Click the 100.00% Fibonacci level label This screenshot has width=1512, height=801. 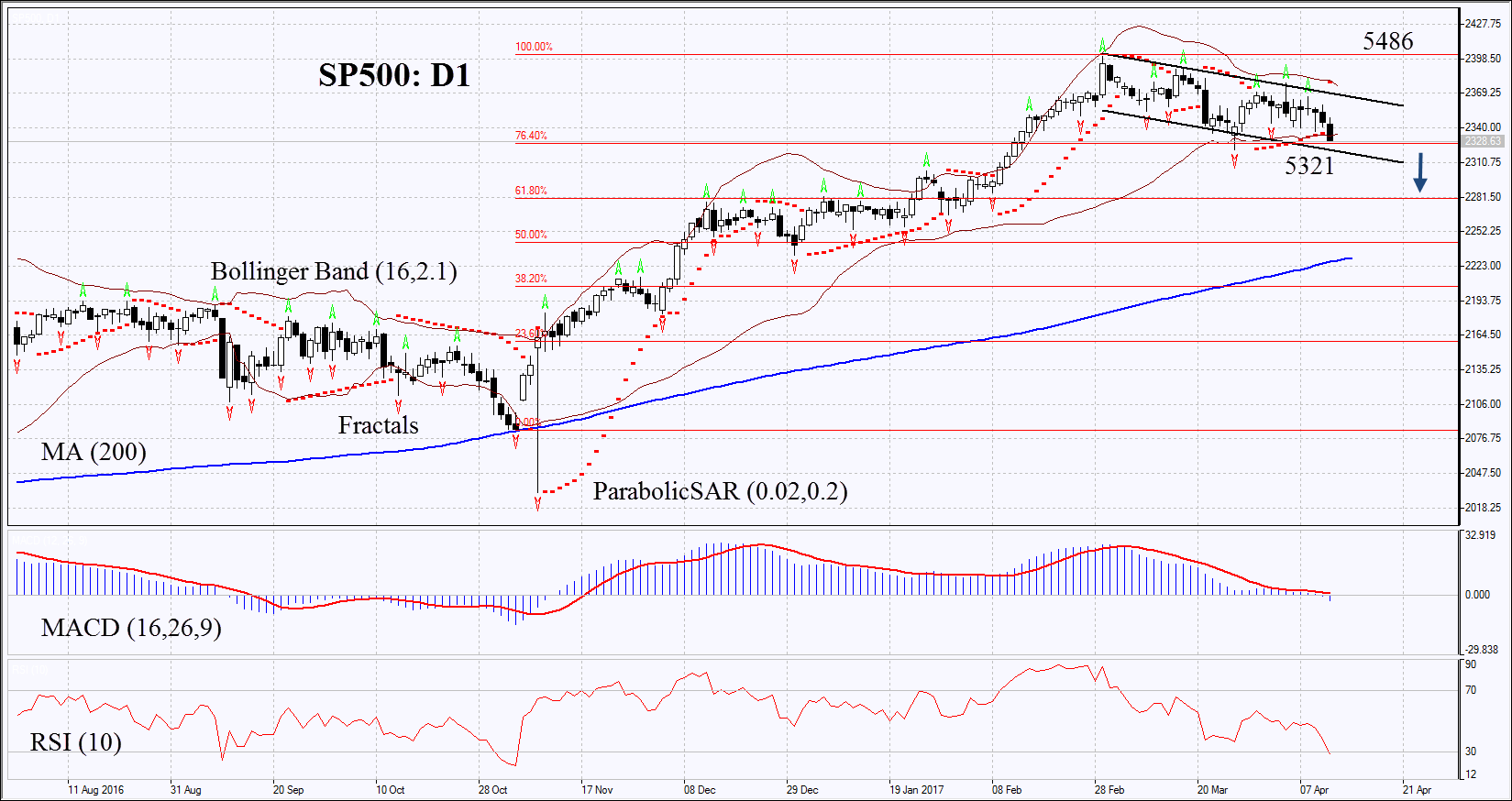(534, 47)
